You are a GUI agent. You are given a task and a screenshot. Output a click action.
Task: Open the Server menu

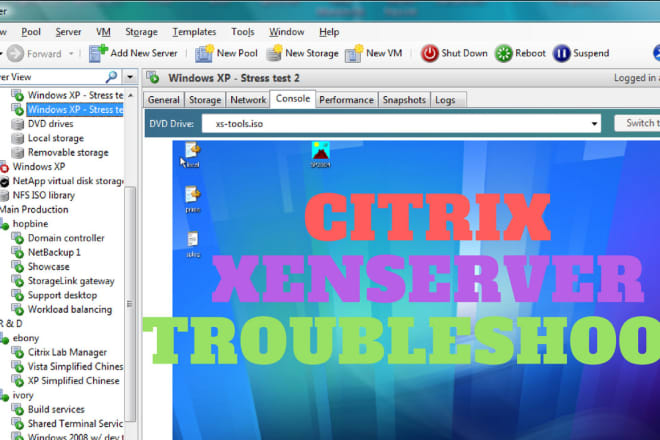coord(68,32)
